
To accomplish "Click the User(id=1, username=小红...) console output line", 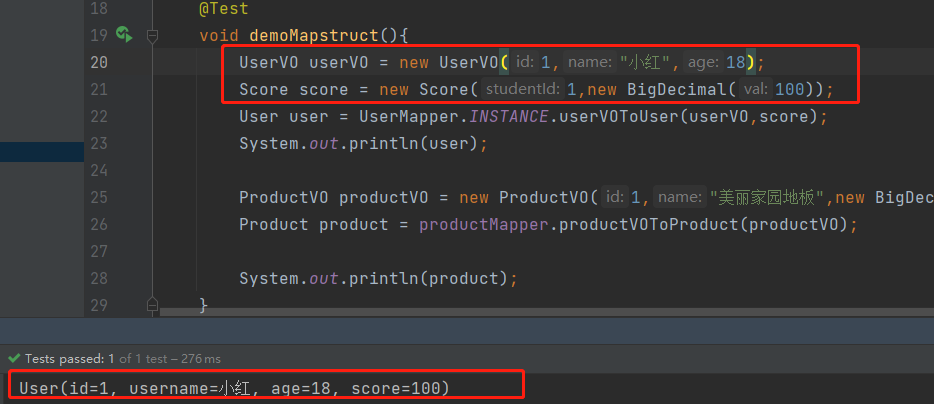I will [234, 389].
